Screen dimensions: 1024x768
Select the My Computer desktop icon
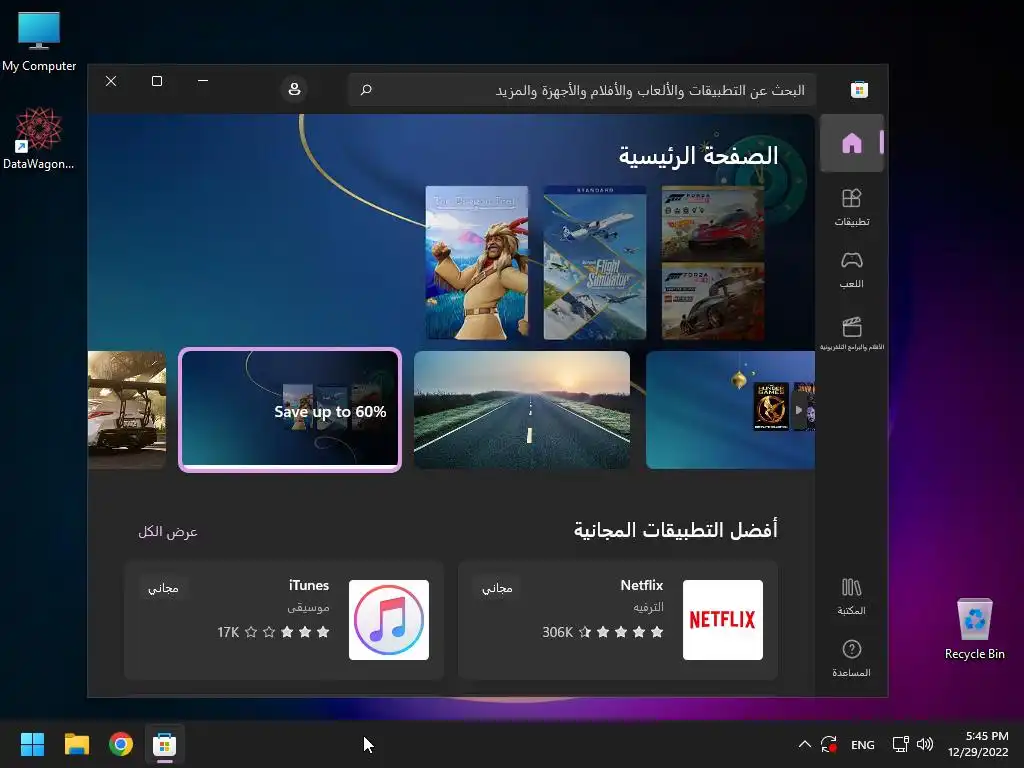[39, 42]
